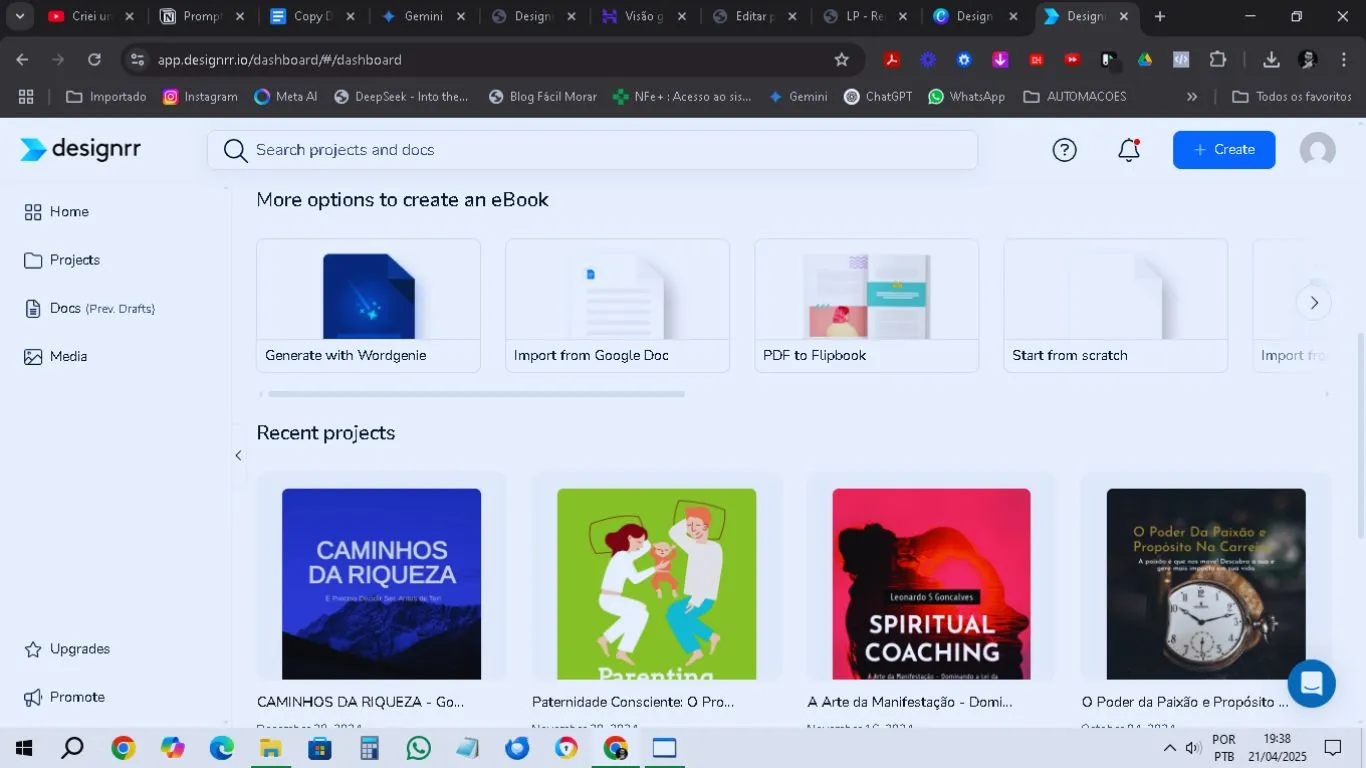View site information icon in address bar
The width and height of the screenshot is (1366, 768).
pos(138,60)
